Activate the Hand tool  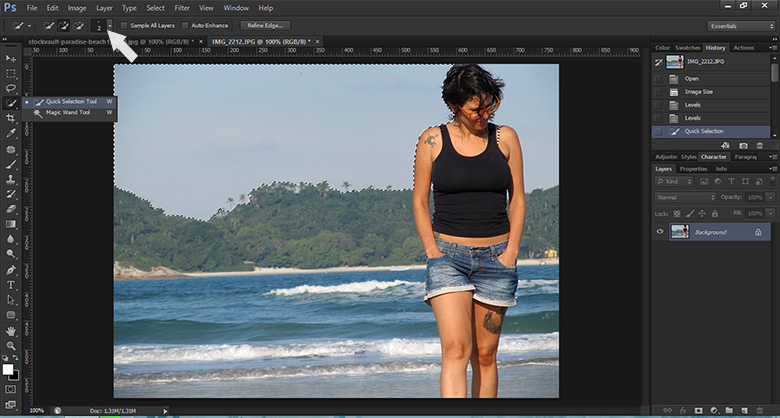[x=11, y=329]
